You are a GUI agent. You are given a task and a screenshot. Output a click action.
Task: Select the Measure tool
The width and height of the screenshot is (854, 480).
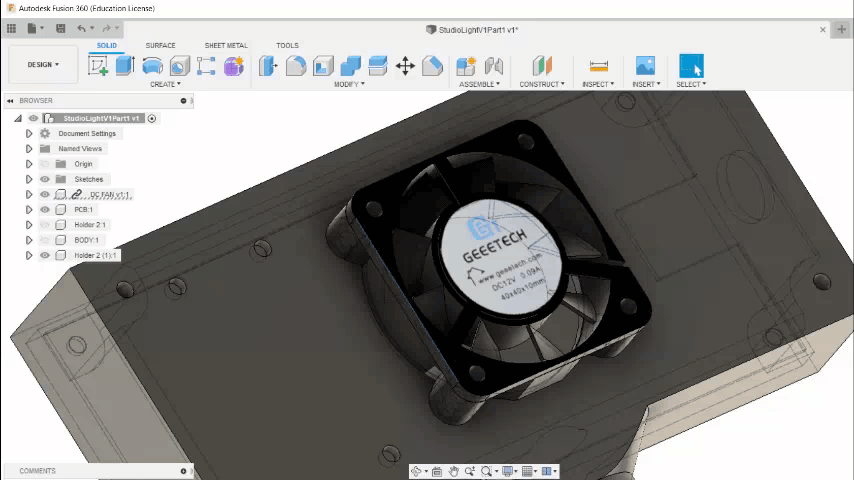(x=599, y=66)
